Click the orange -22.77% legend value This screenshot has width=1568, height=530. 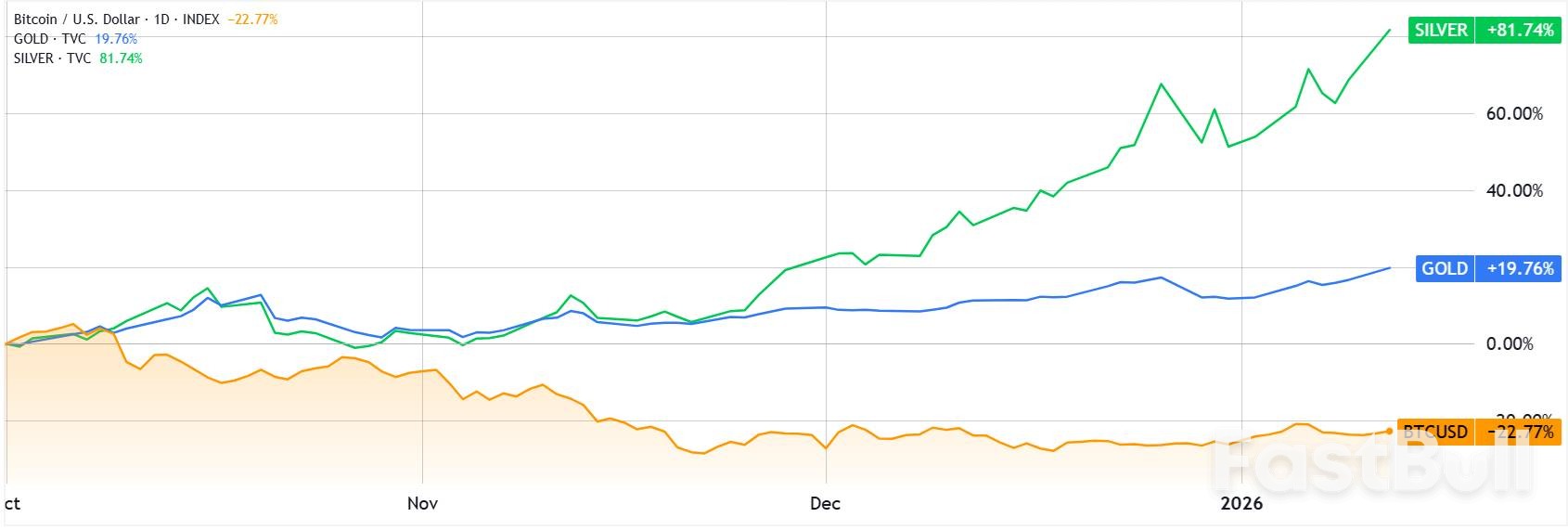tap(252, 19)
